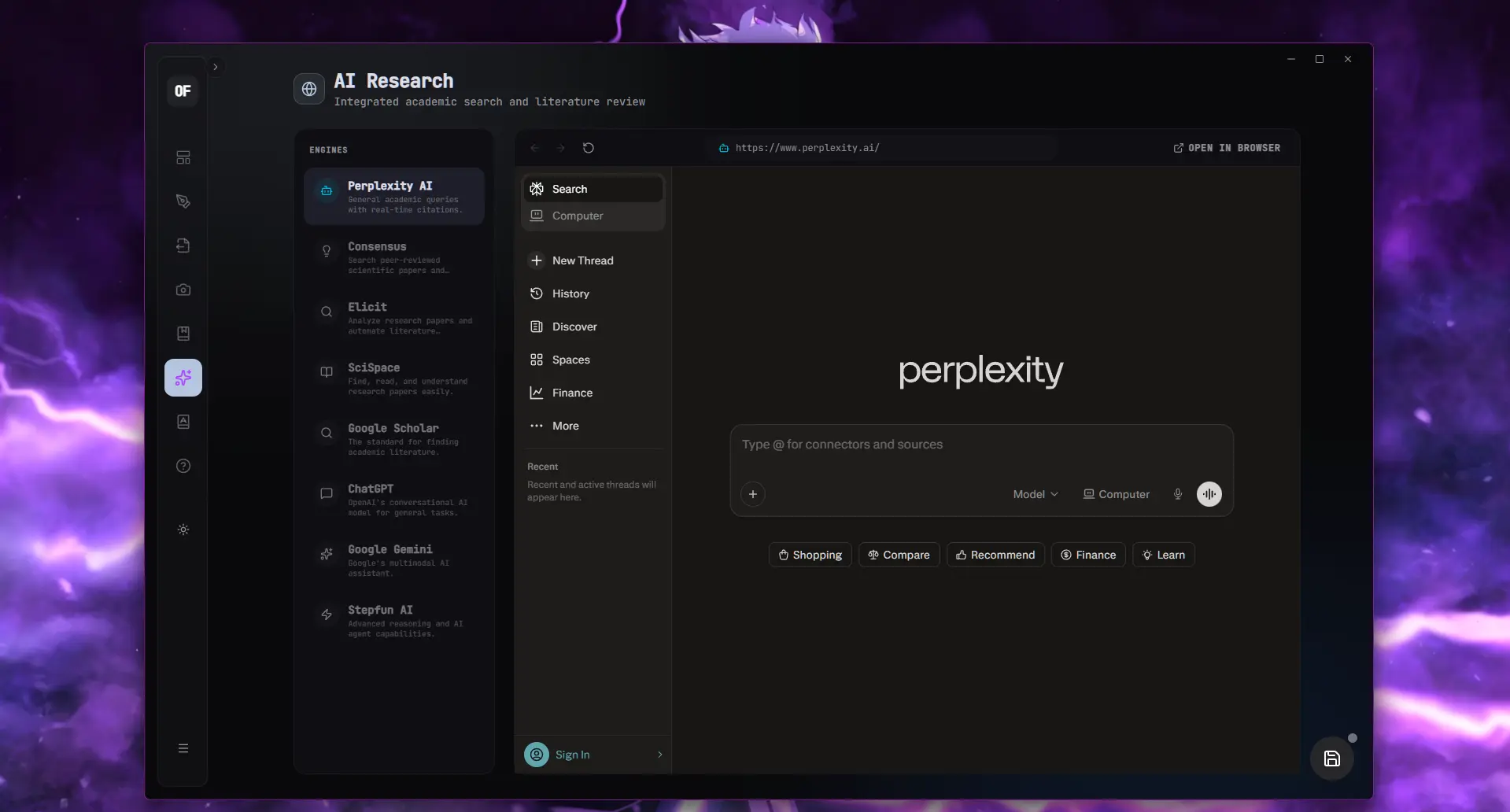Click the globe icon beside AI Research

[309, 89]
